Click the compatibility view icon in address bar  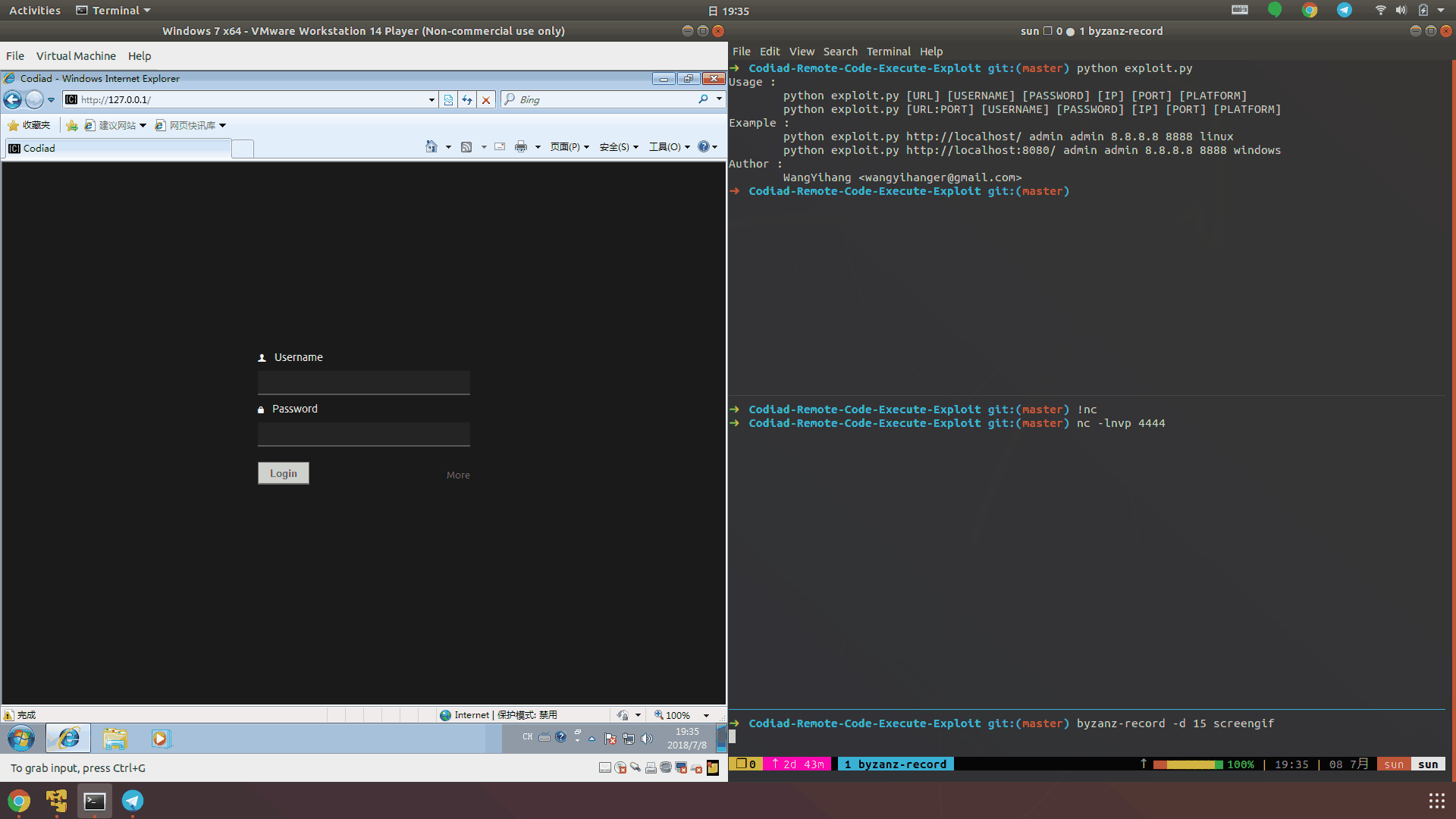point(448,100)
